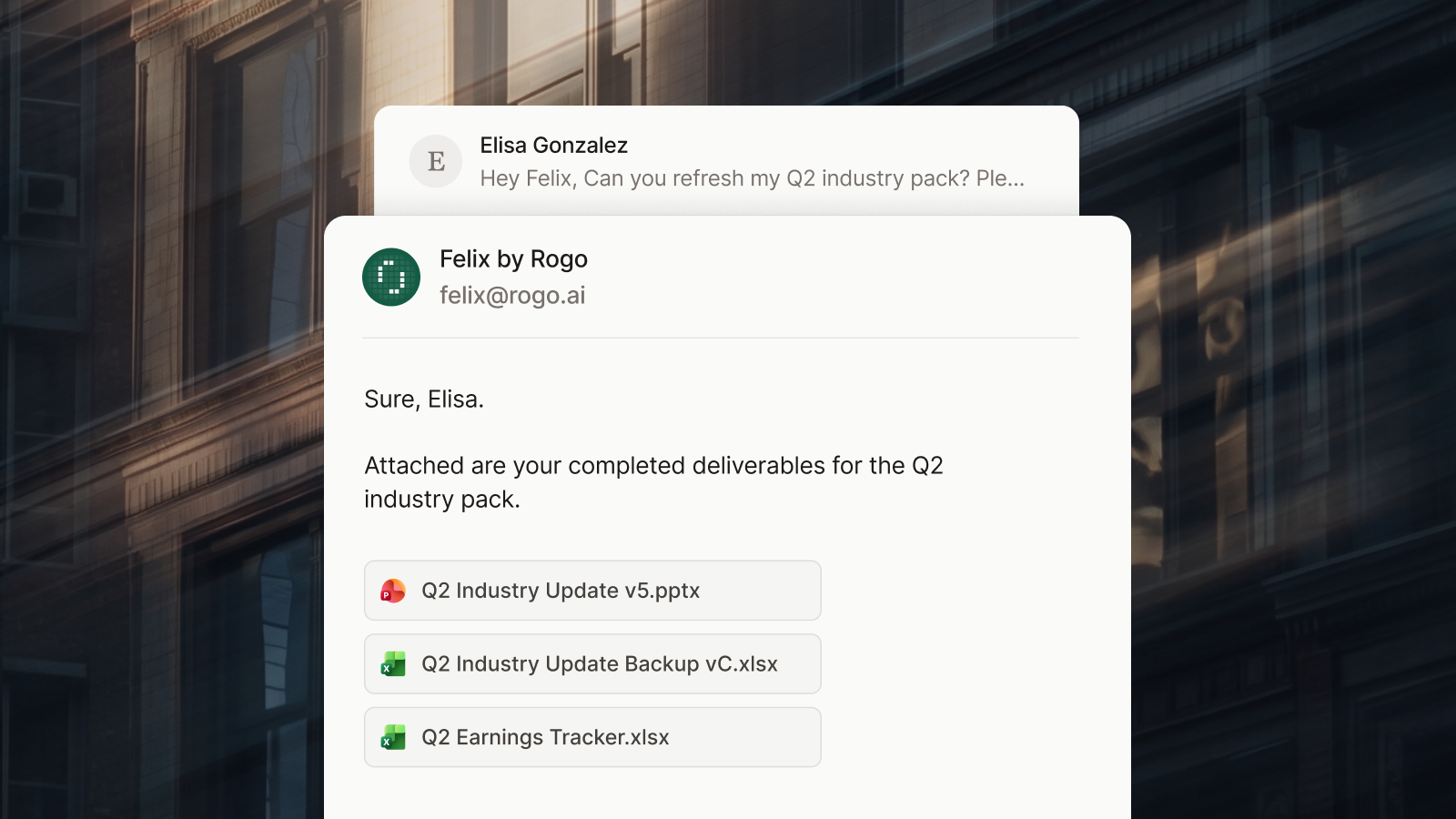Click the Excel icon on Industry Update Backup vC
Screen dimensions: 1456x819
393,664
